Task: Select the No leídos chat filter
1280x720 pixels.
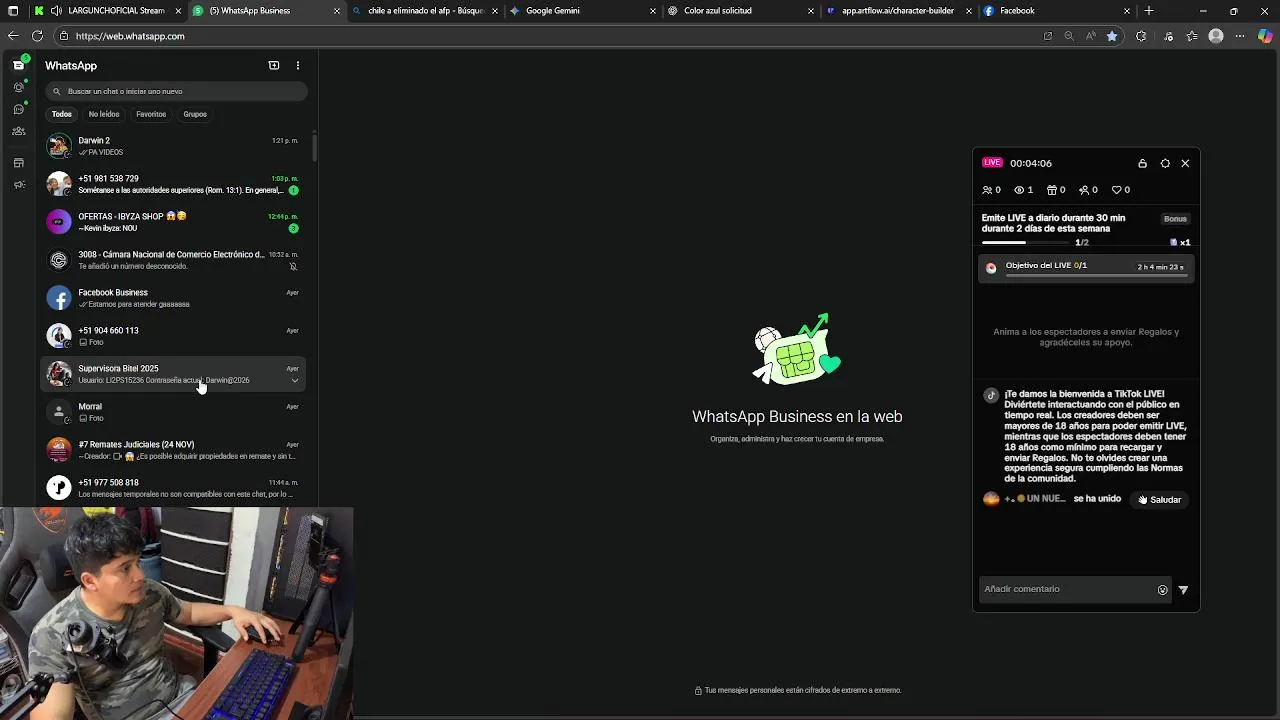Action: click(104, 114)
